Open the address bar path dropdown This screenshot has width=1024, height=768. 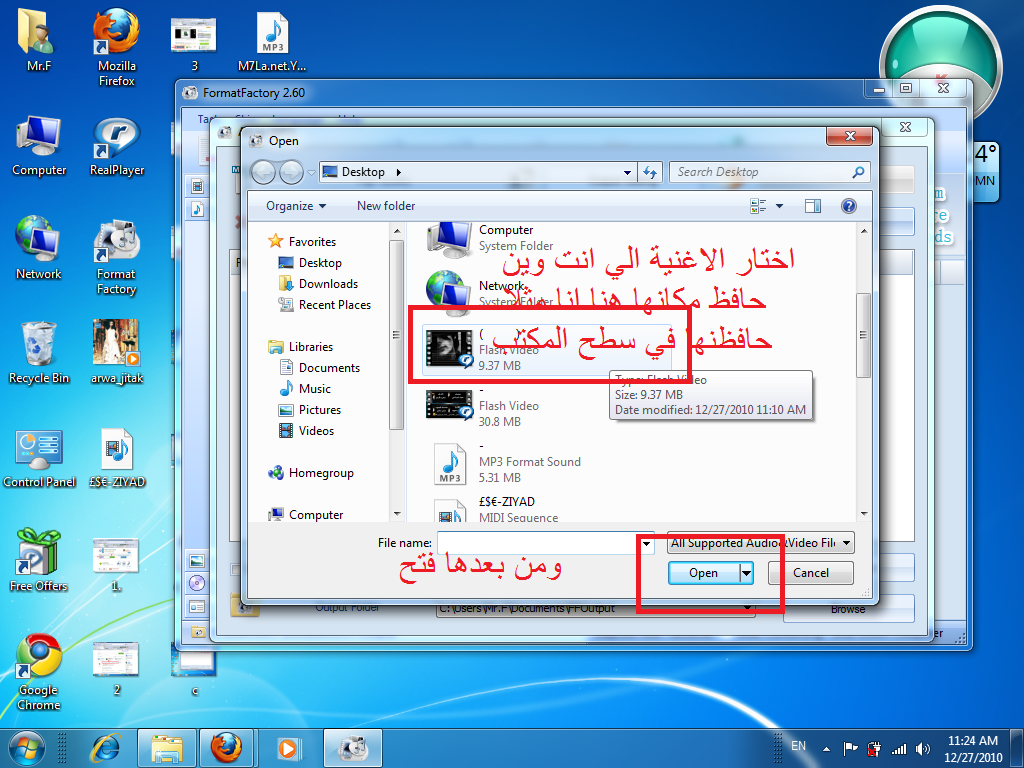point(627,172)
